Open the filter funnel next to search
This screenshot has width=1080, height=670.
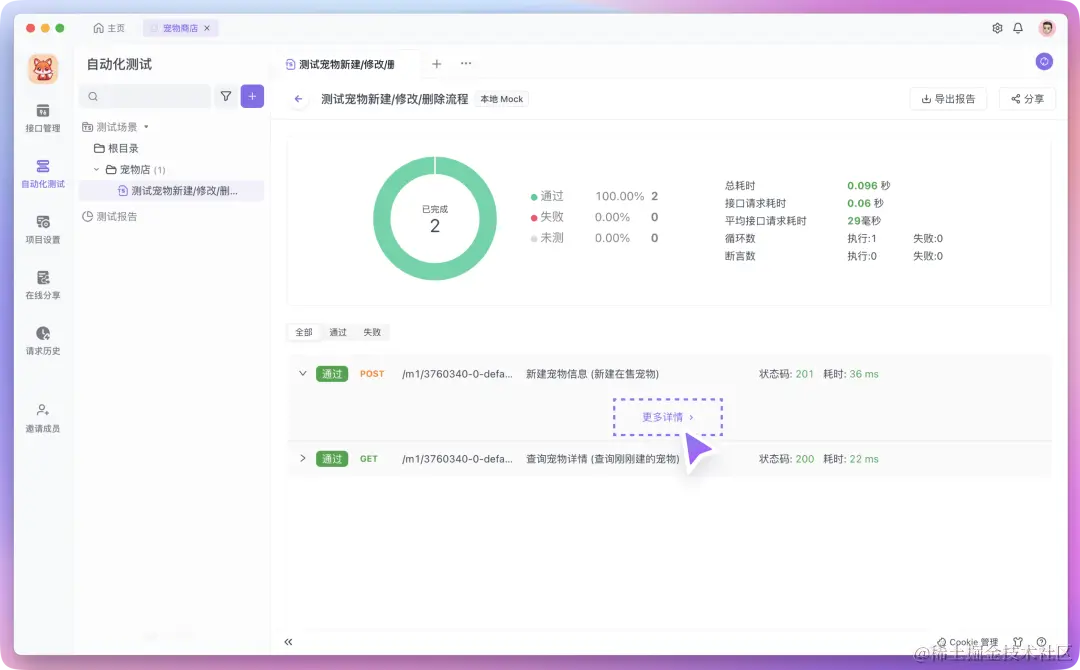tap(228, 95)
